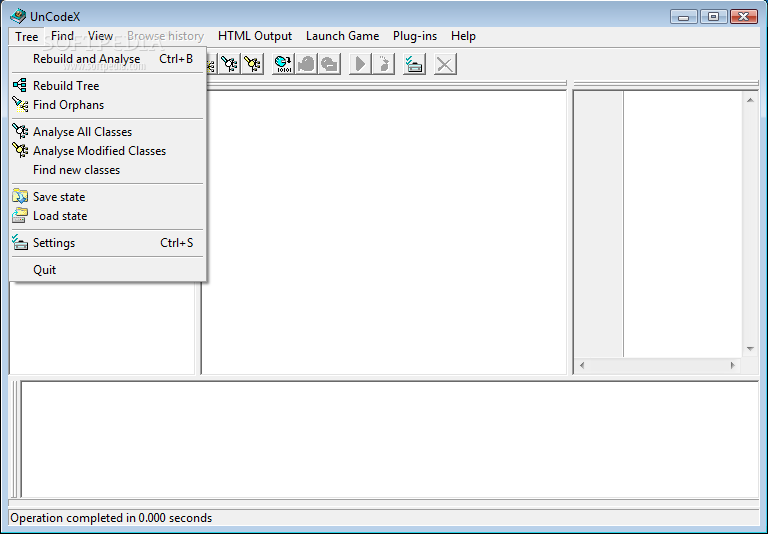Choose Quit from the Tree menu
Image resolution: width=768 pixels, height=534 pixels.
[108, 269]
